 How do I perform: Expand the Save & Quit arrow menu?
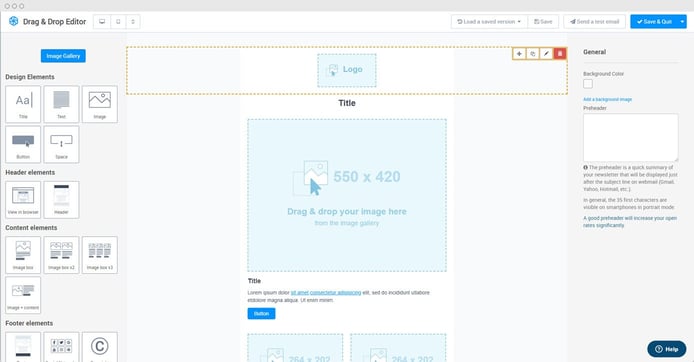click(682, 22)
